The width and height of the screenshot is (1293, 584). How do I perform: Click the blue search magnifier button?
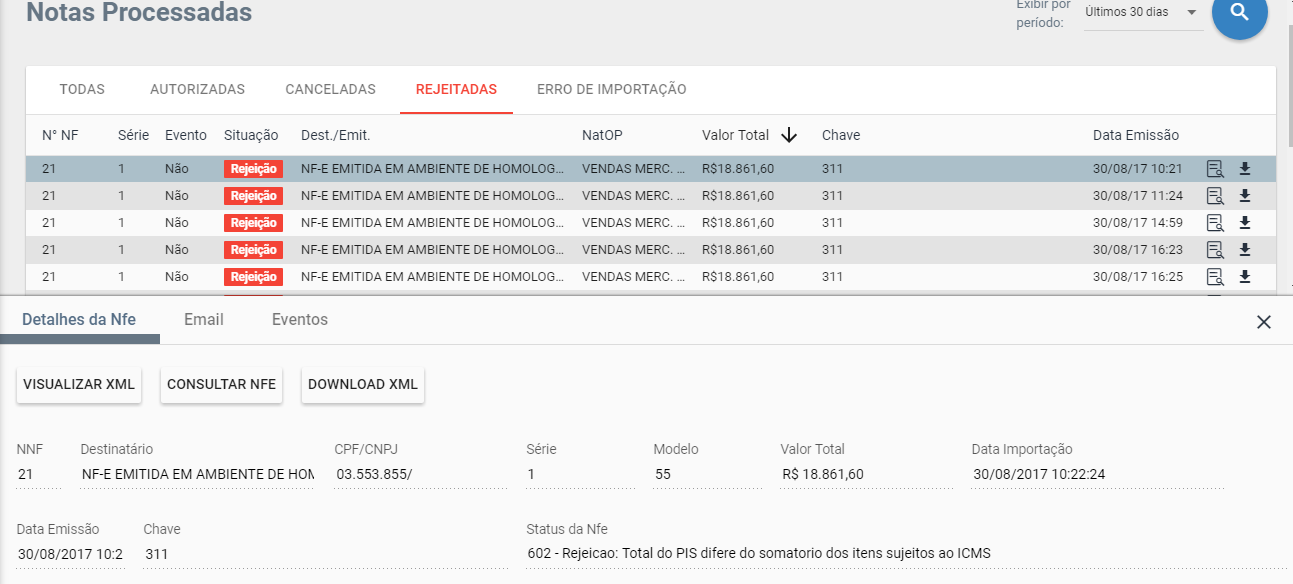(x=1239, y=13)
